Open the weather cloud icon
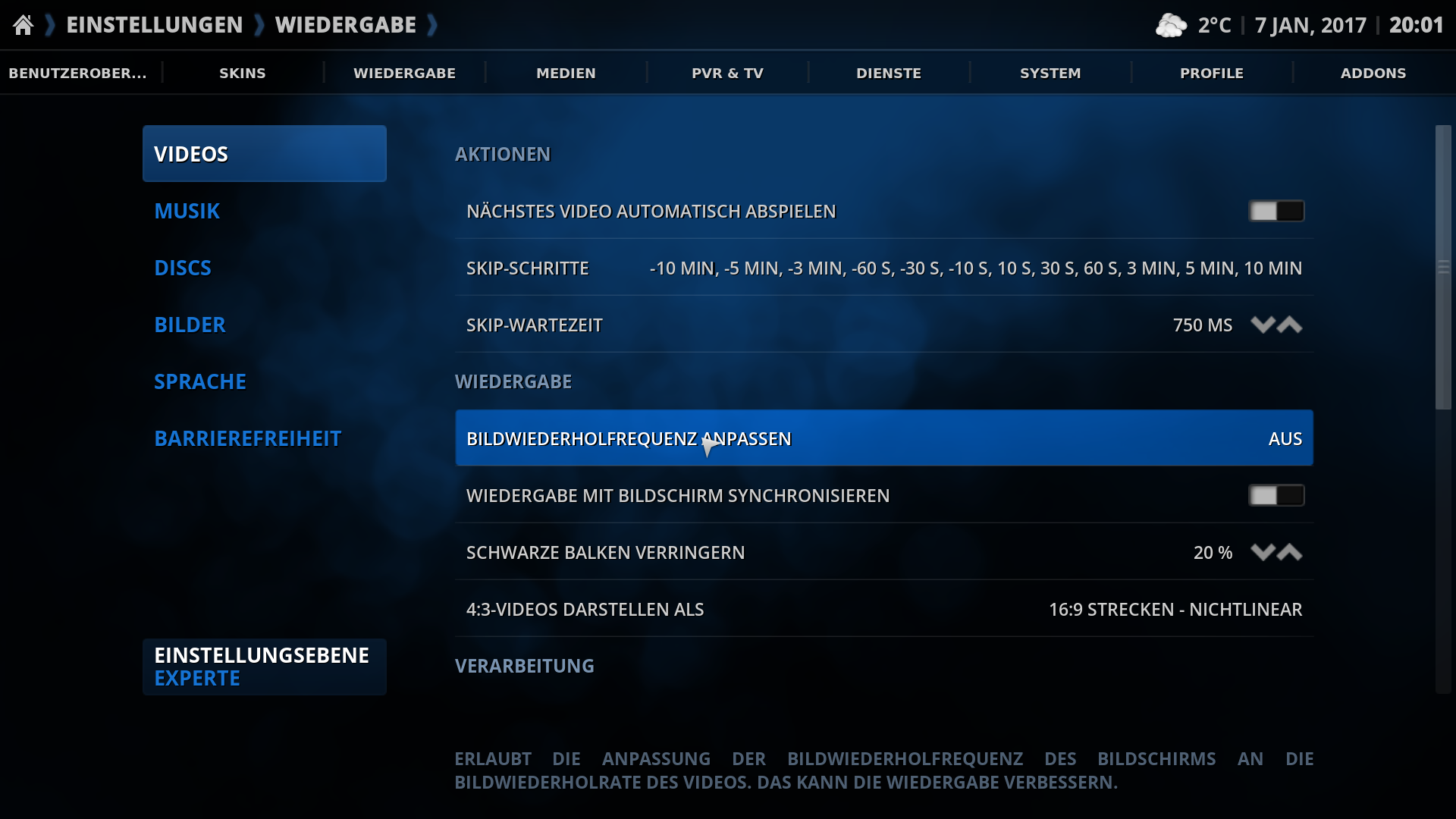Viewport: 1456px width, 819px height. coord(1171,25)
